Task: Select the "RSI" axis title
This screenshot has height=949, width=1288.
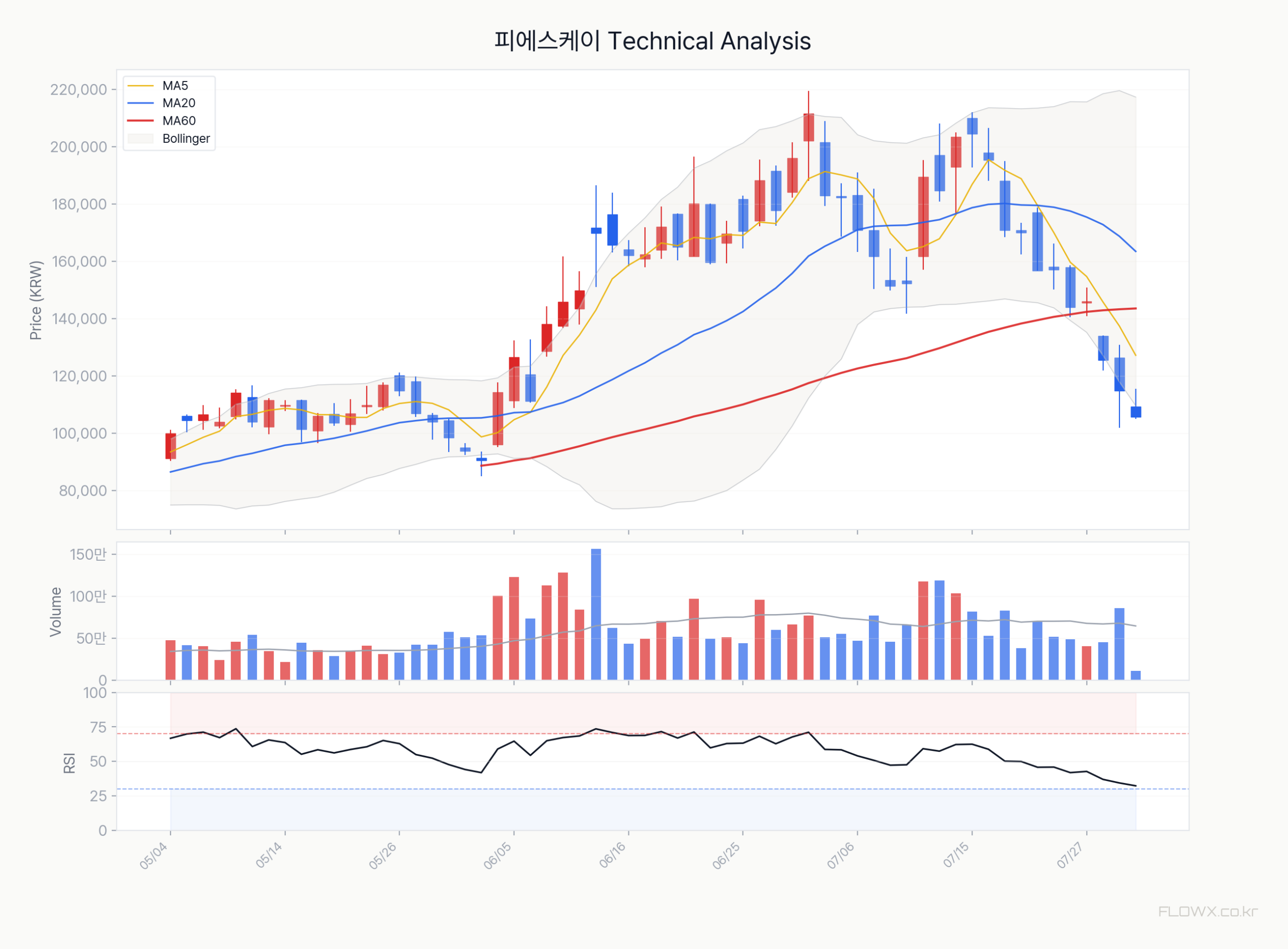Action: [69, 763]
